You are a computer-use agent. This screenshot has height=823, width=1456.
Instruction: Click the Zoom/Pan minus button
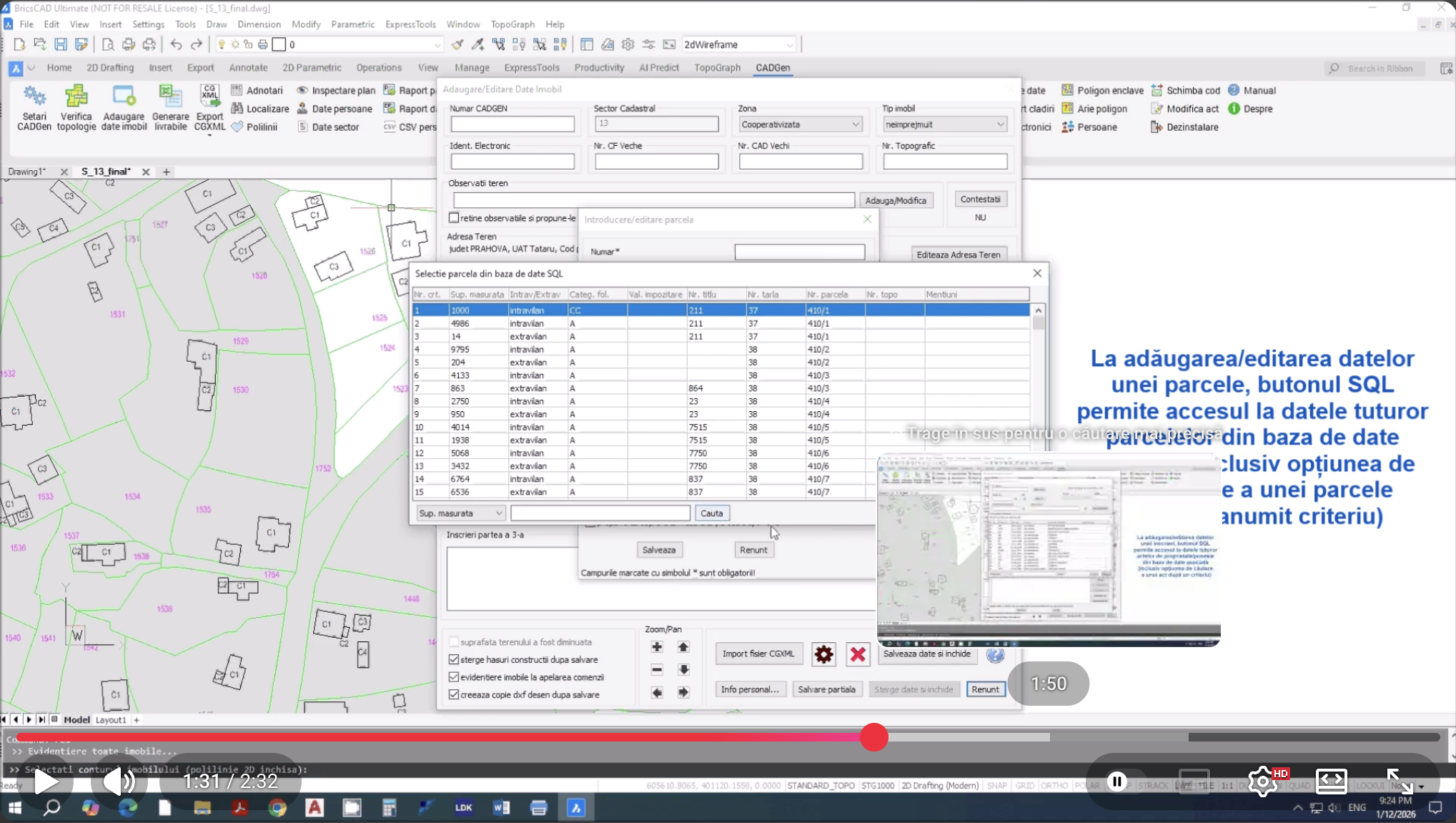coord(657,670)
